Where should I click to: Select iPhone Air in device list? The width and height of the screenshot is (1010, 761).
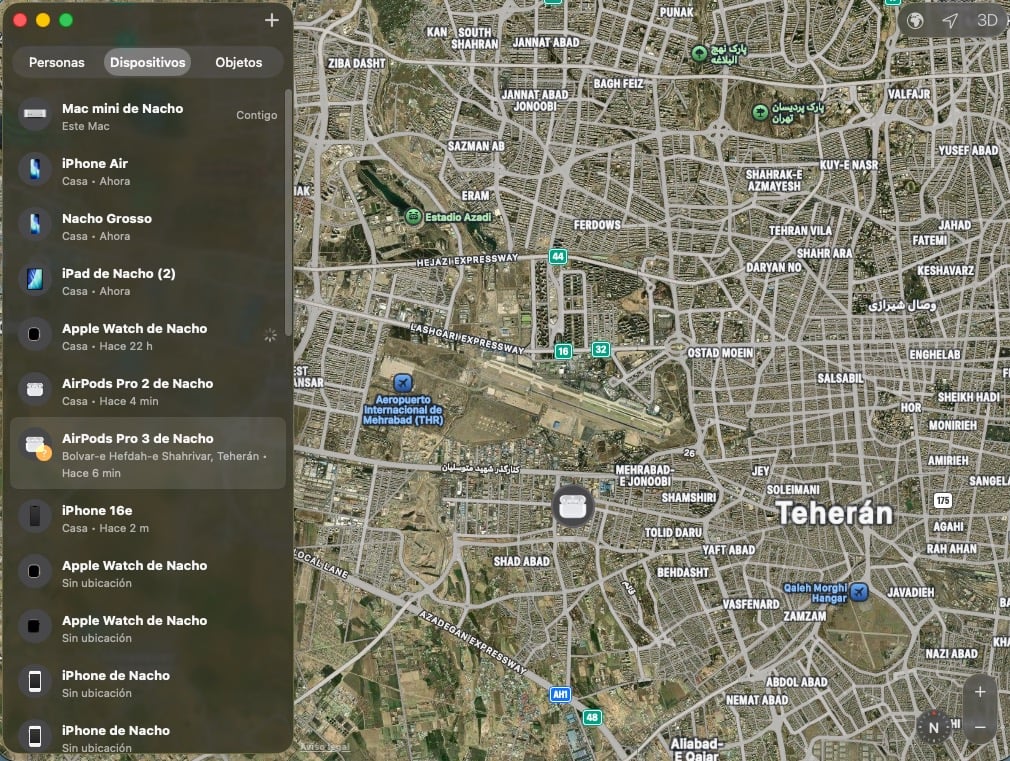(148, 171)
